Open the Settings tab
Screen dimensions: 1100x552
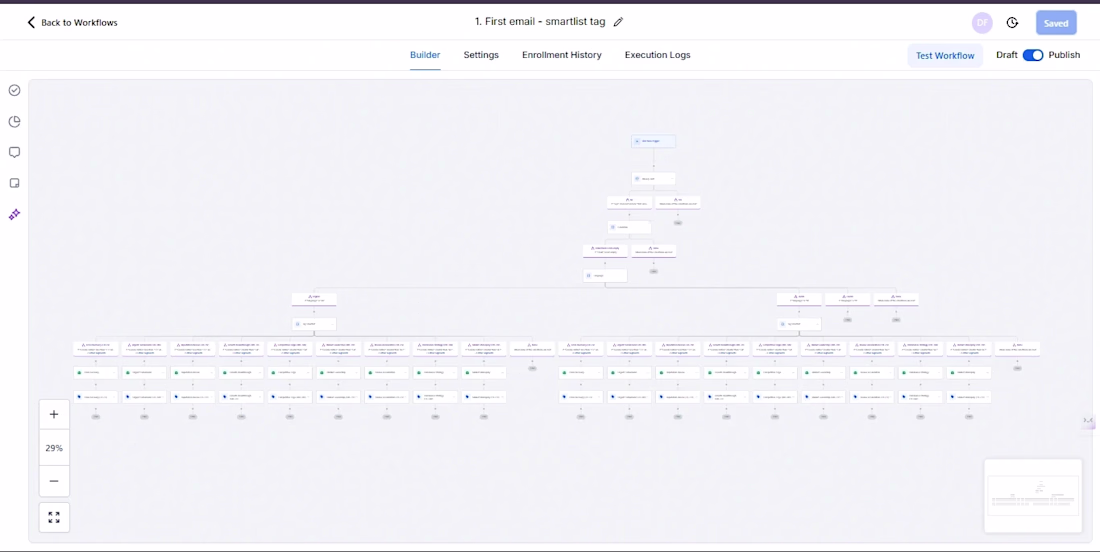pos(481,55)
